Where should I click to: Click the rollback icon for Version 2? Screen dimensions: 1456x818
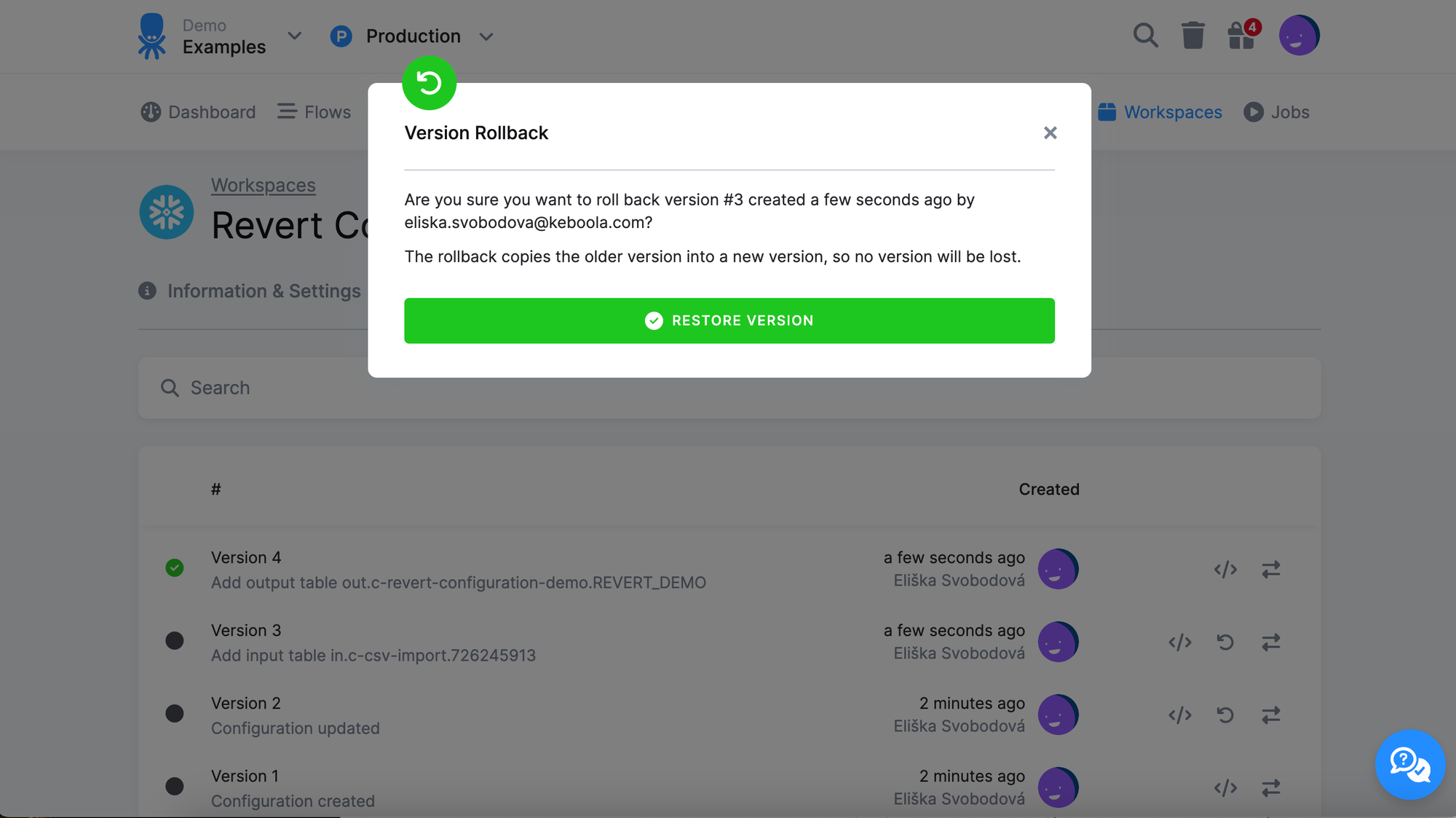[1225, 715]
